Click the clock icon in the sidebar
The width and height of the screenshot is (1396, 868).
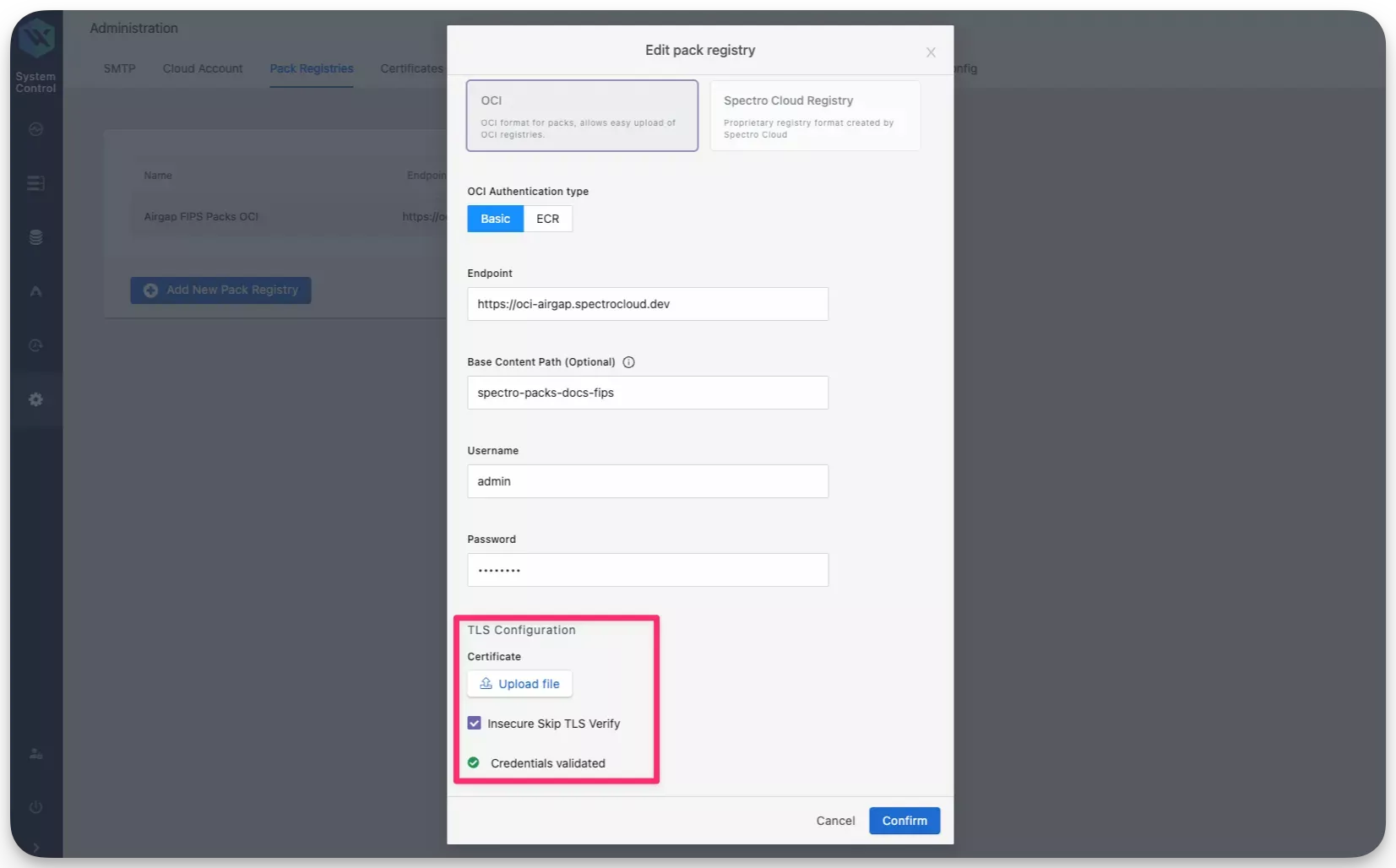pyautogui.click(x=35, y=345)
